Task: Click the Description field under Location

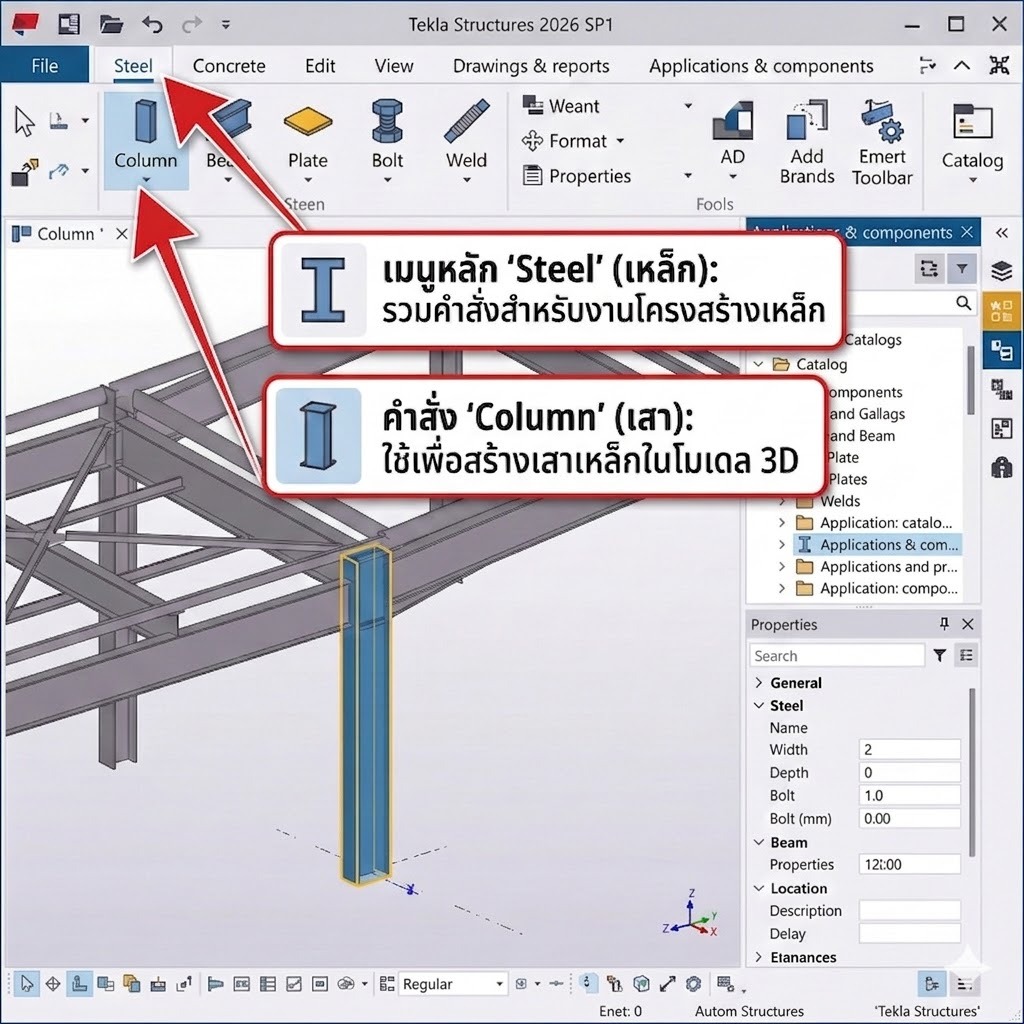Action: [910, 910]
